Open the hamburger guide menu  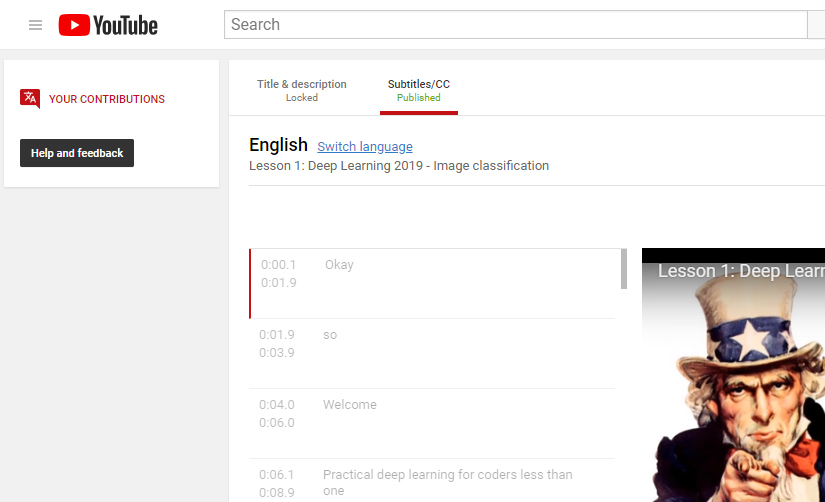pos(35,25)
